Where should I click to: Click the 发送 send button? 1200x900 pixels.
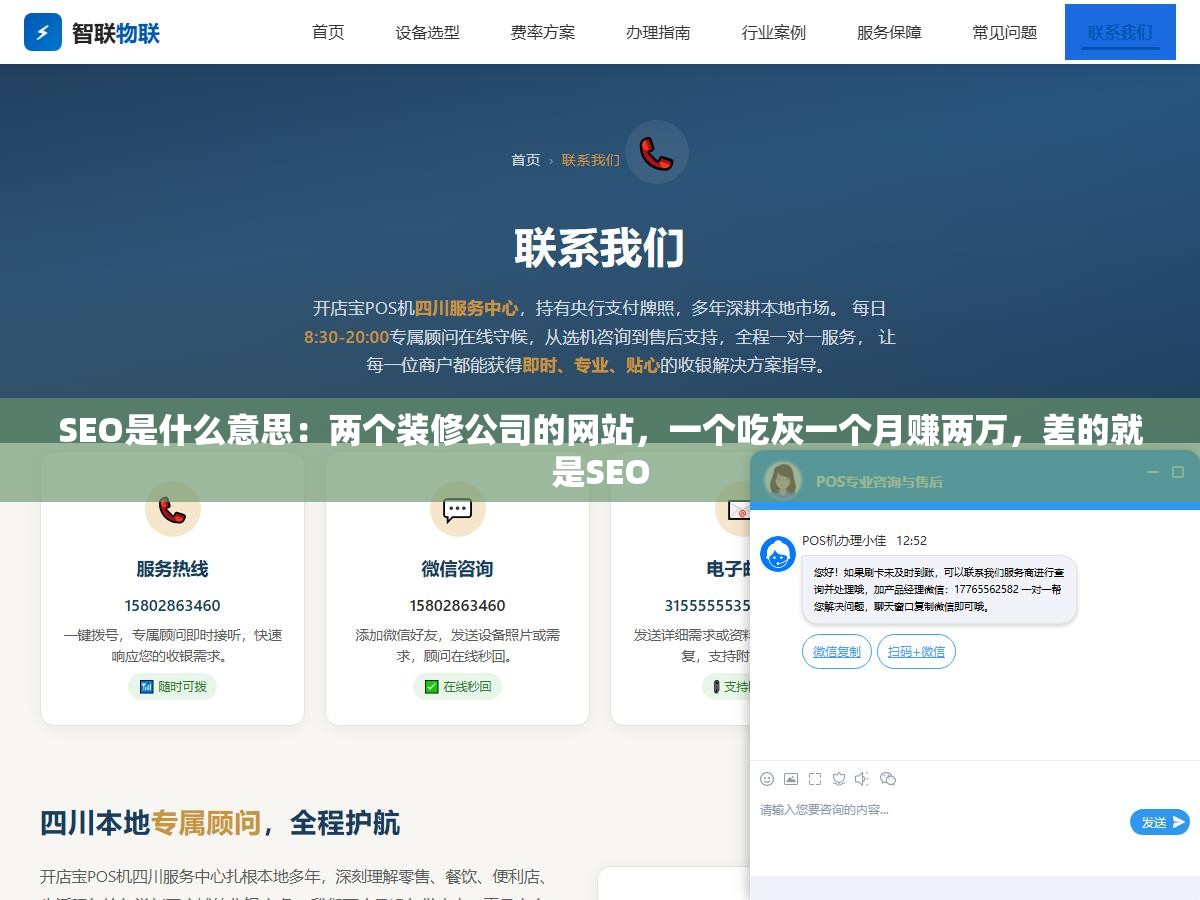tap(1160, 822)
